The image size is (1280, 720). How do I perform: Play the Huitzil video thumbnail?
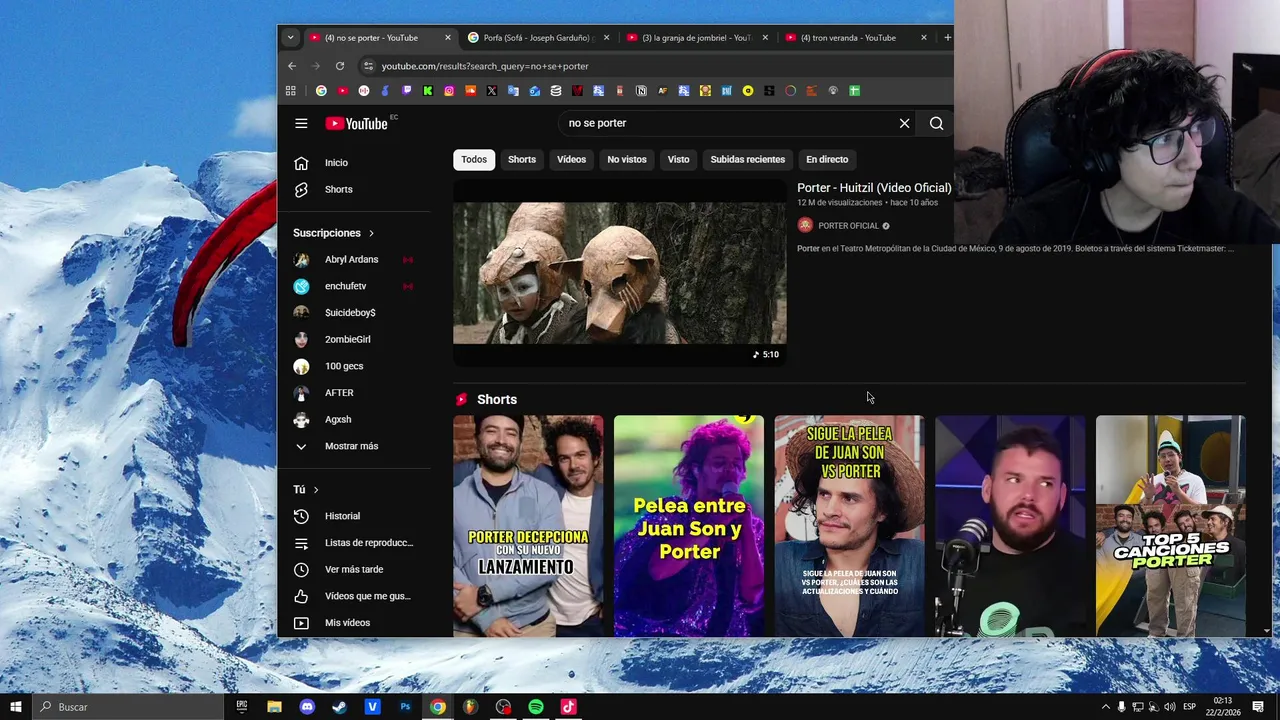click(620, 272)
